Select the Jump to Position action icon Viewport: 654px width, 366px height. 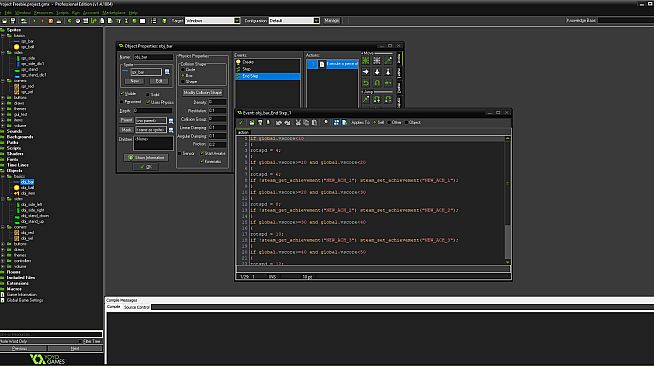pyautogui.click(x=366, y=99)
